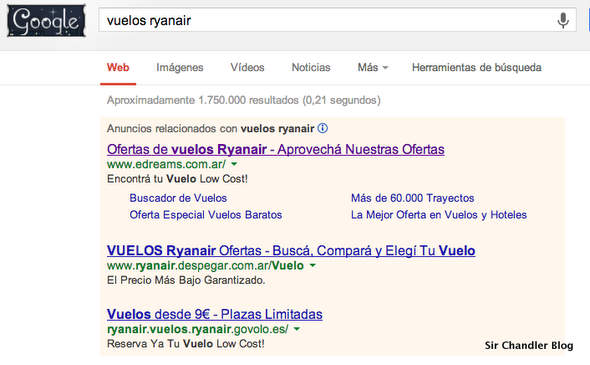Click the ryanair.vuelos.ryanair.govolo.es/ URL text
This screenshot has width=590, height=365.
tap(198, 329)
